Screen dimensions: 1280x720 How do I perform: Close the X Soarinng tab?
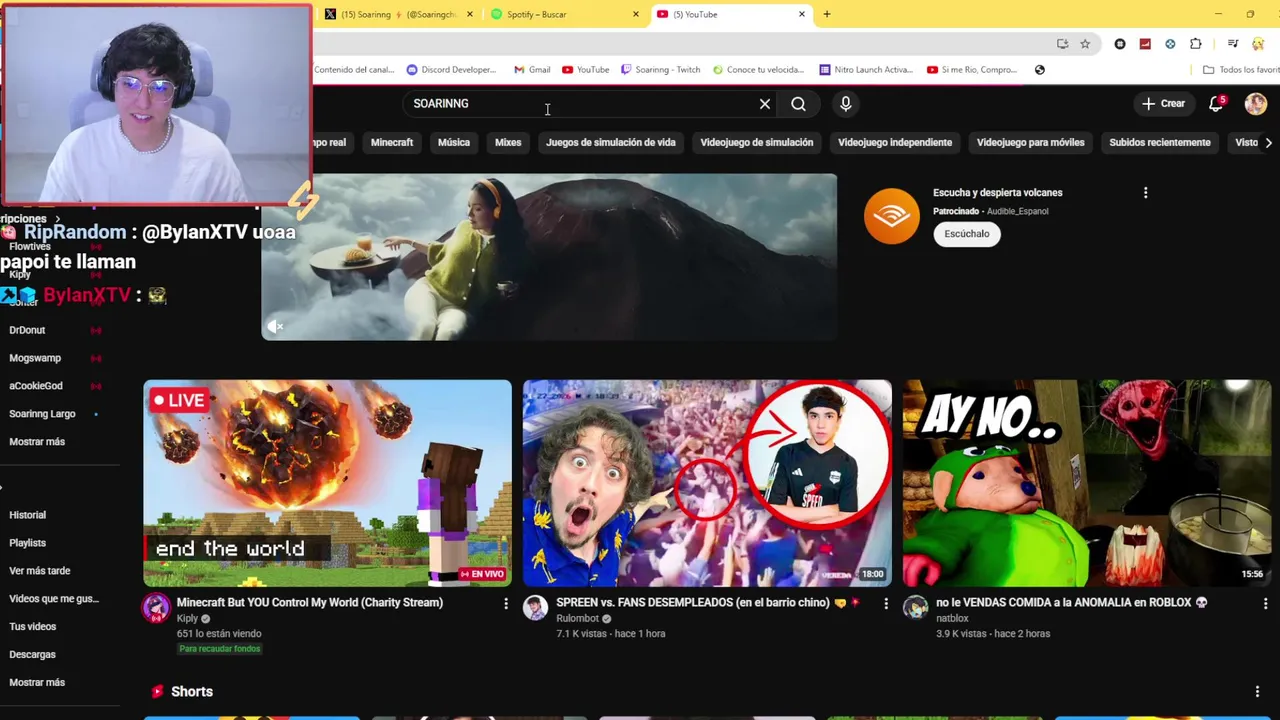[x=469, y=14]
